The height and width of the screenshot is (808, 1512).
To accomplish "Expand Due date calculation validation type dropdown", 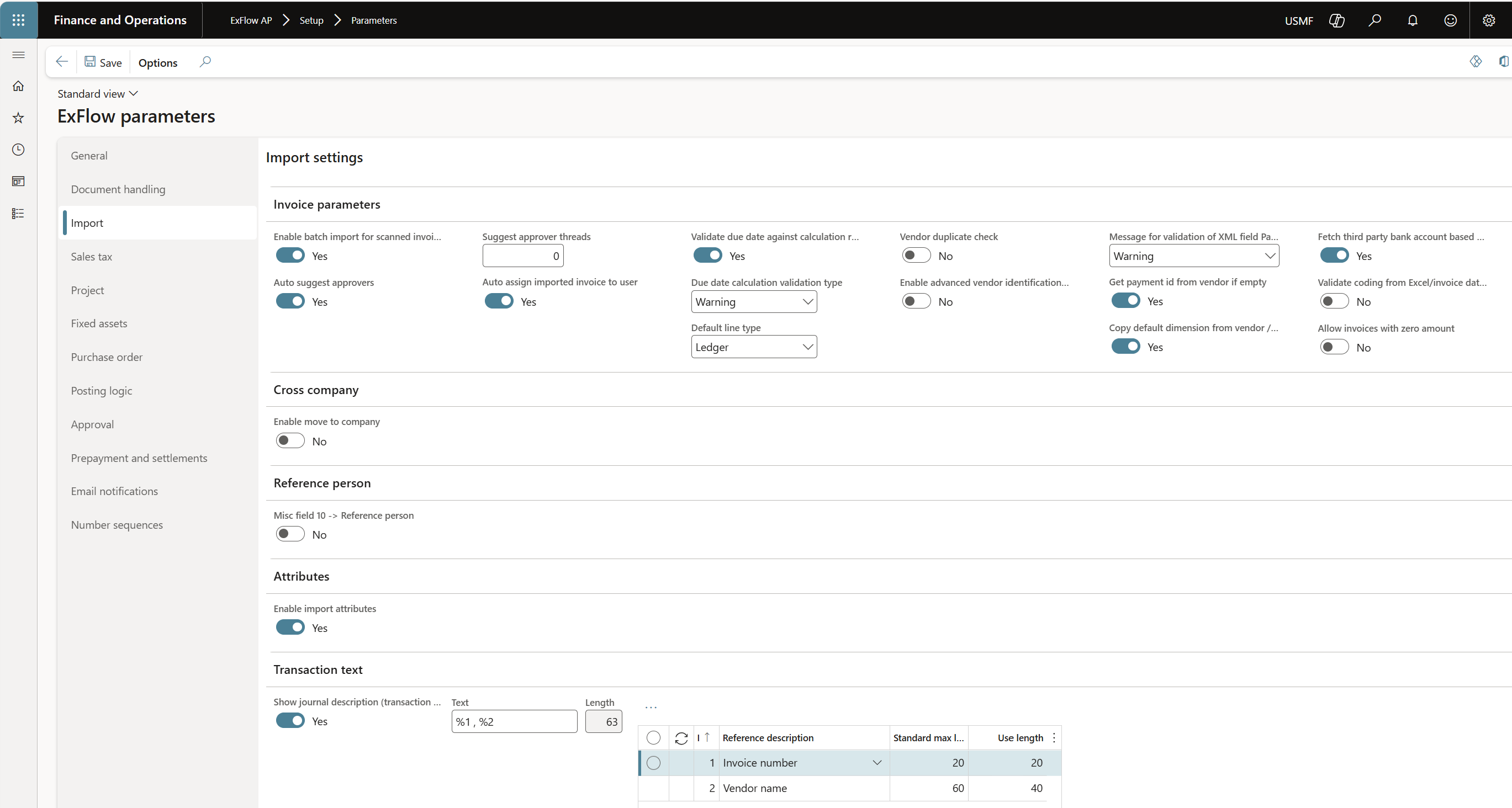I will coord(754,301).
